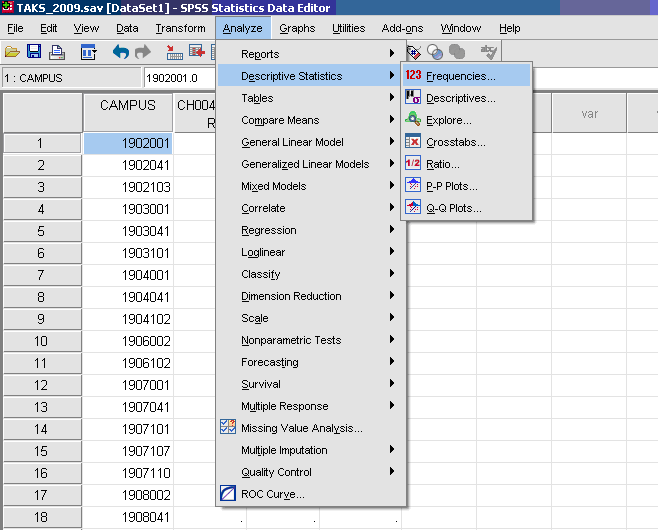Click the Value Labels tag icon
The image size is (658, 530).
click(x=414, y=52)
